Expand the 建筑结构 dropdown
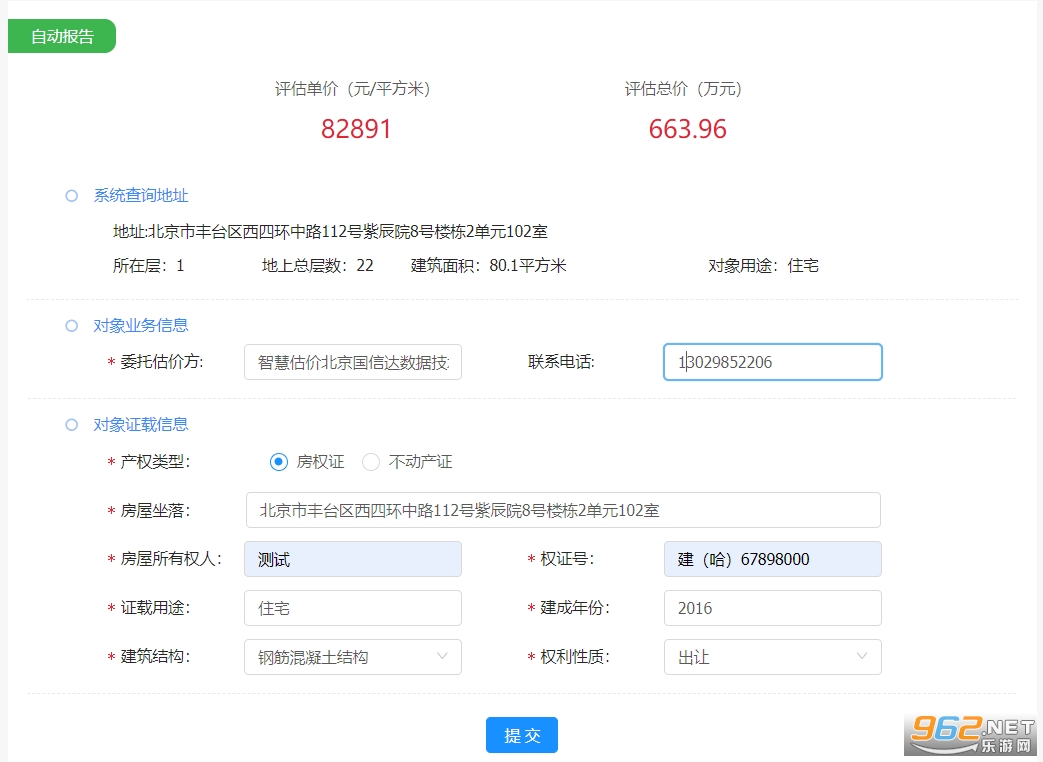The image size is (1043, 762). pyautogui.click(x=352, y=657)
